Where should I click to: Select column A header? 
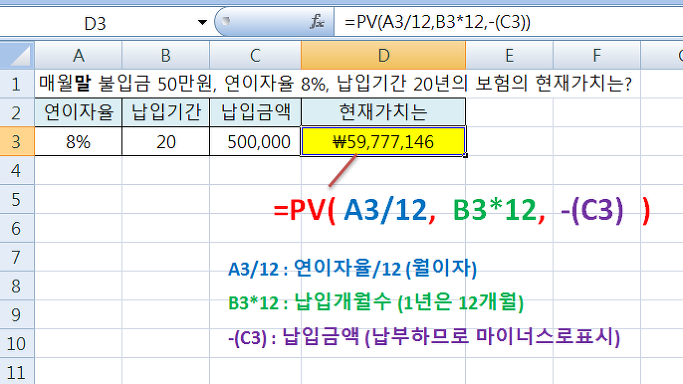78,55
